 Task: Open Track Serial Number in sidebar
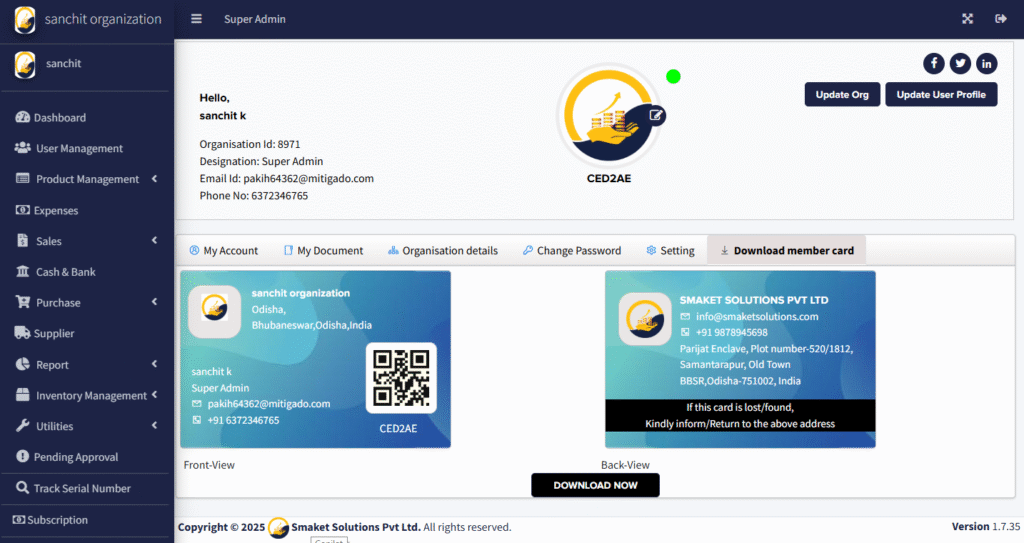tap(82, 489)
